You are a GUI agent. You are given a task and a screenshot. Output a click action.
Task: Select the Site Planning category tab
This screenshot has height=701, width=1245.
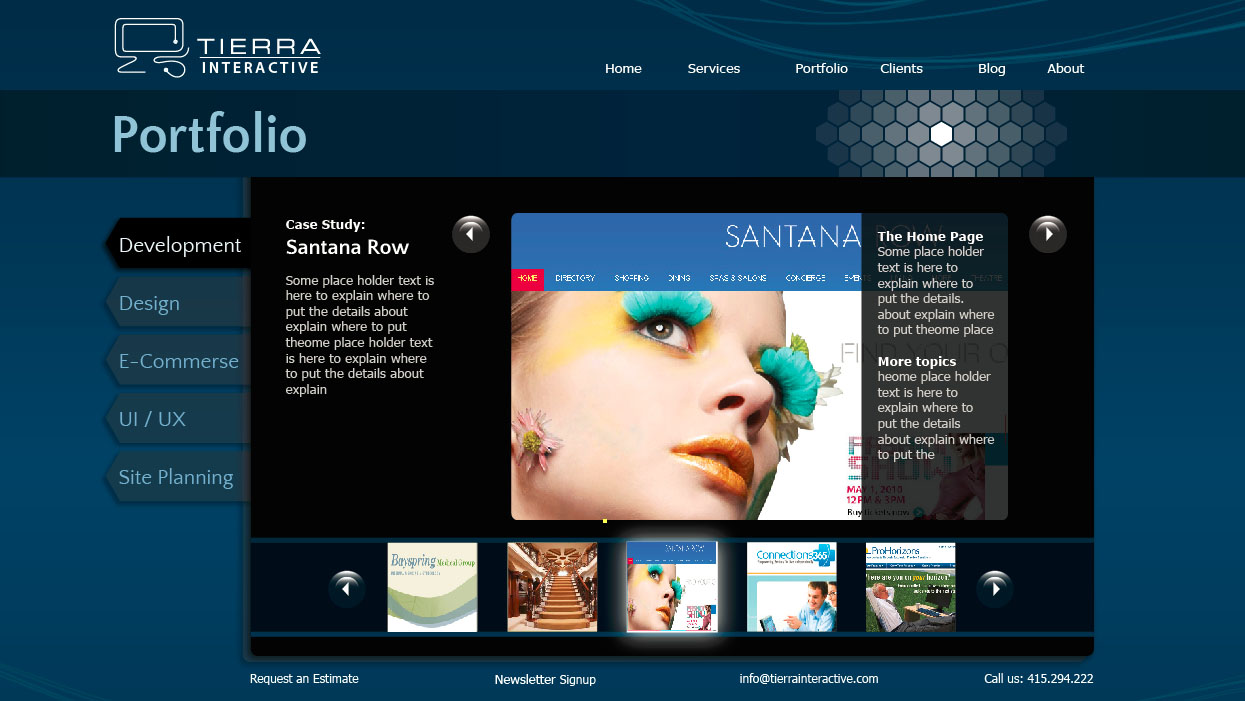pyautogui.click(x=178, y=477)
